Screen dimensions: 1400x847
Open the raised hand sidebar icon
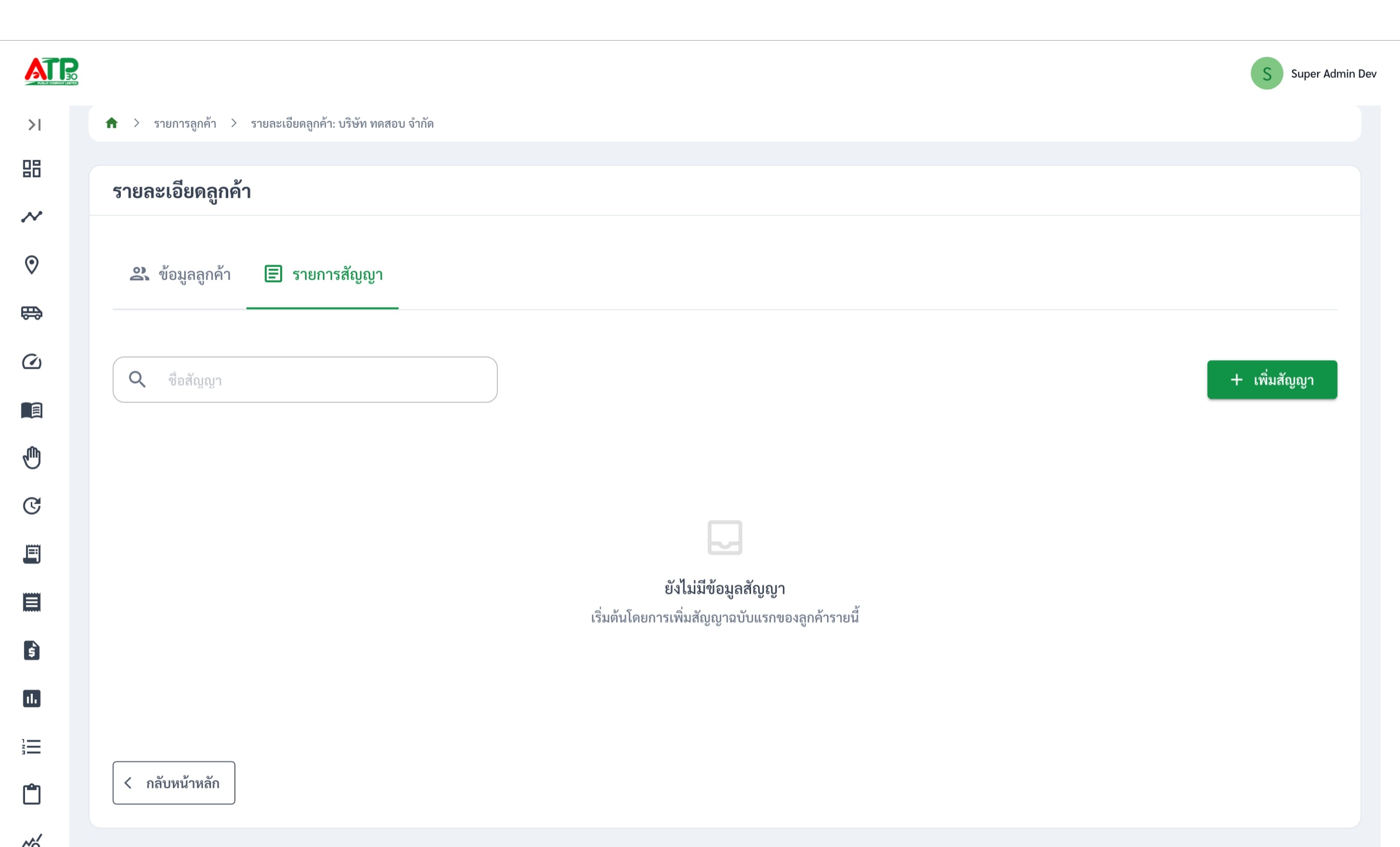32,457
